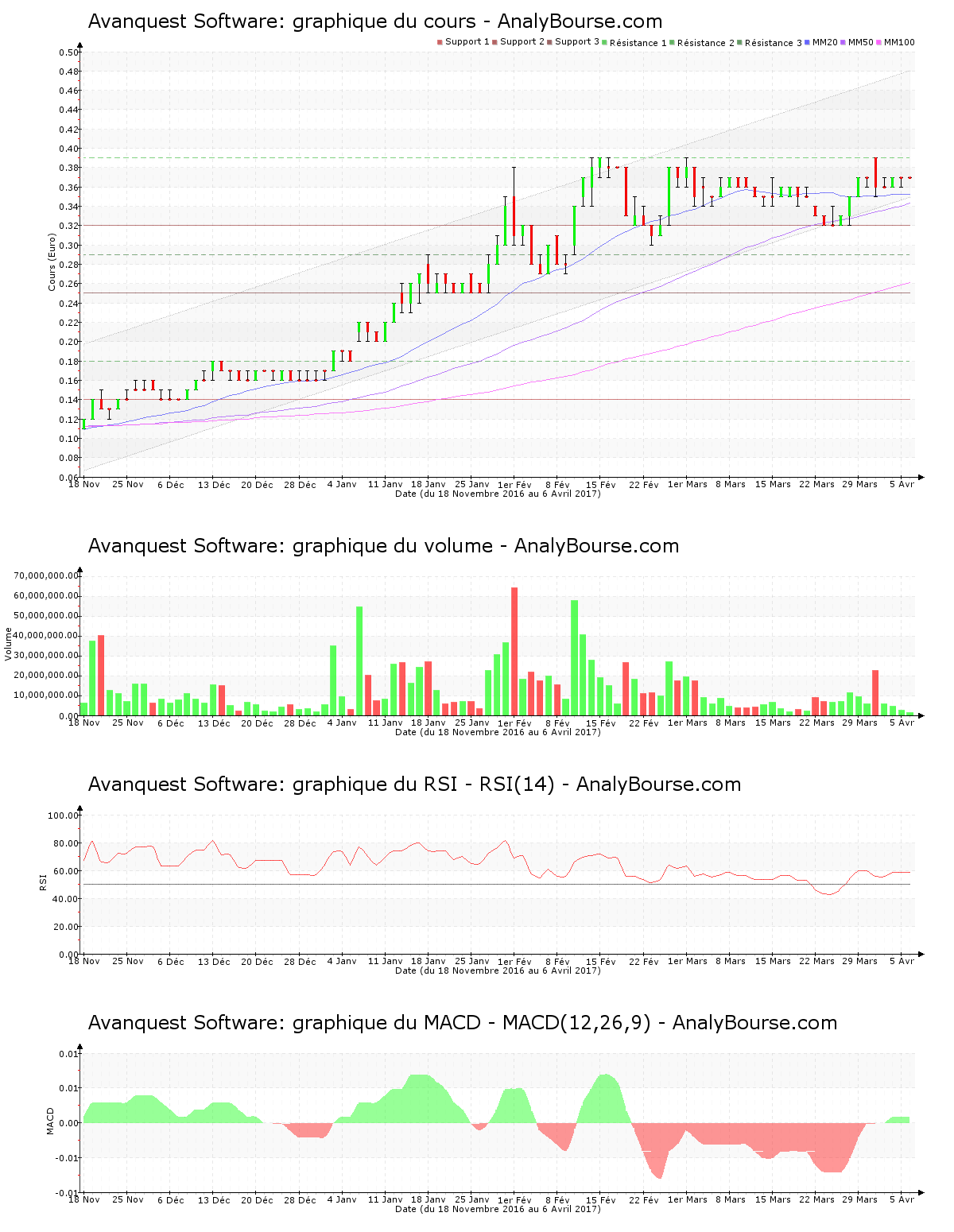Click the 'graphique du cours' chart title

[375, 21]
